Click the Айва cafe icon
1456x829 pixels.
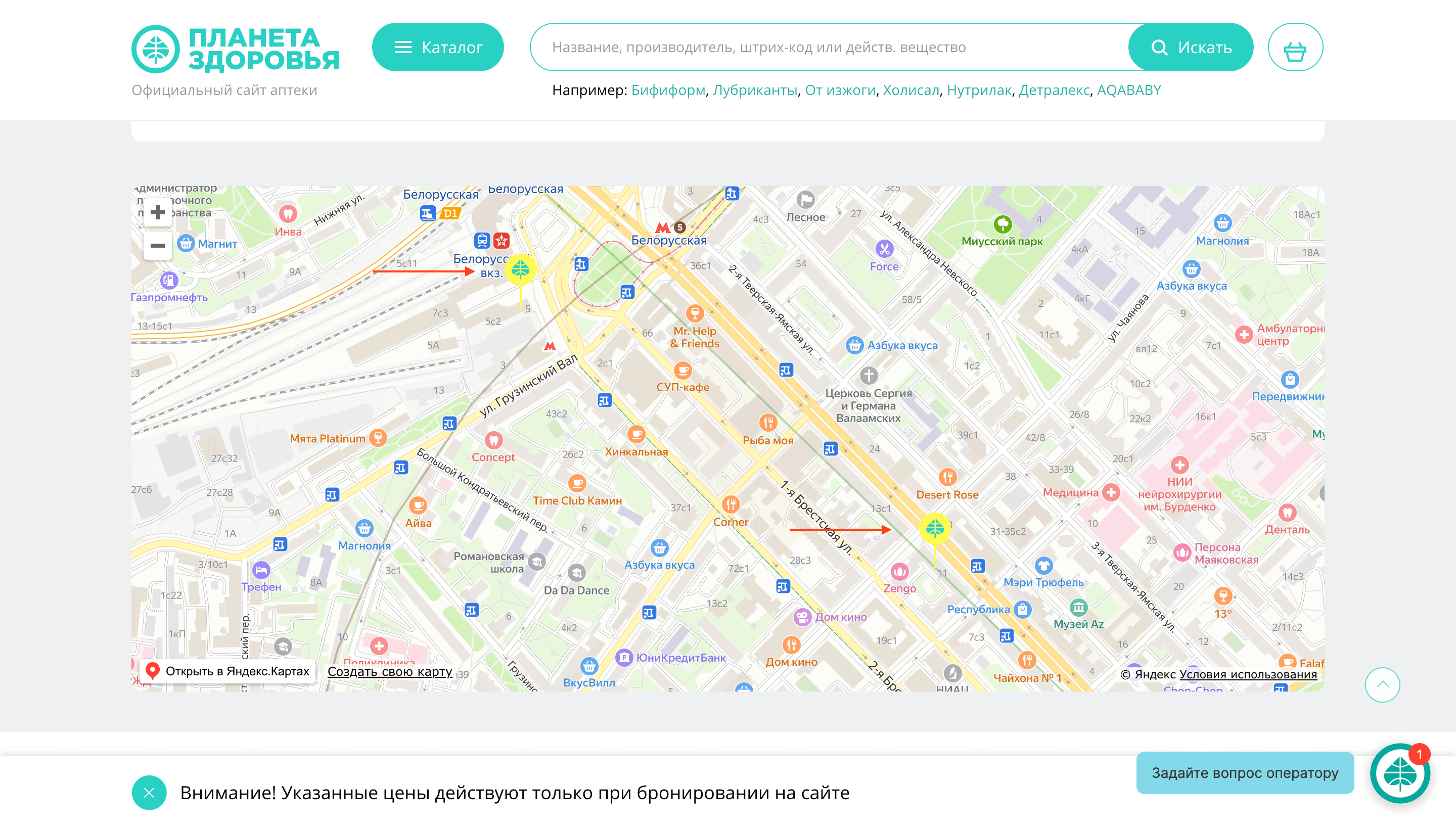point(418,505)
